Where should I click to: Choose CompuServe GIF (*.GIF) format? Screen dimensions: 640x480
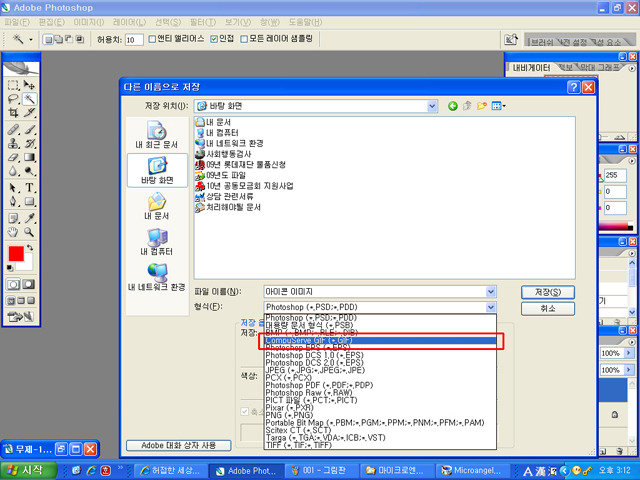(380, 340)
